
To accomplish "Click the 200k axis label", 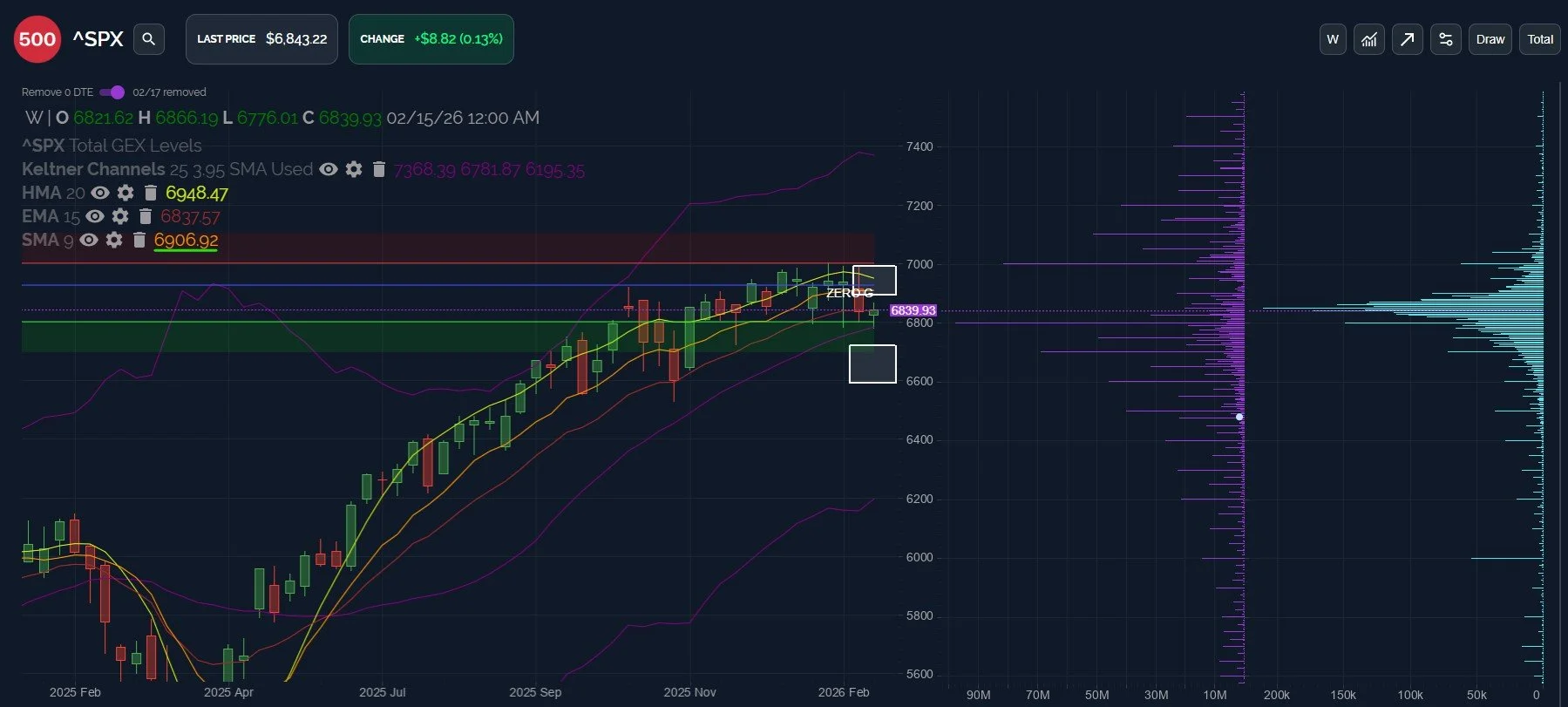I will coord(1276,695).
